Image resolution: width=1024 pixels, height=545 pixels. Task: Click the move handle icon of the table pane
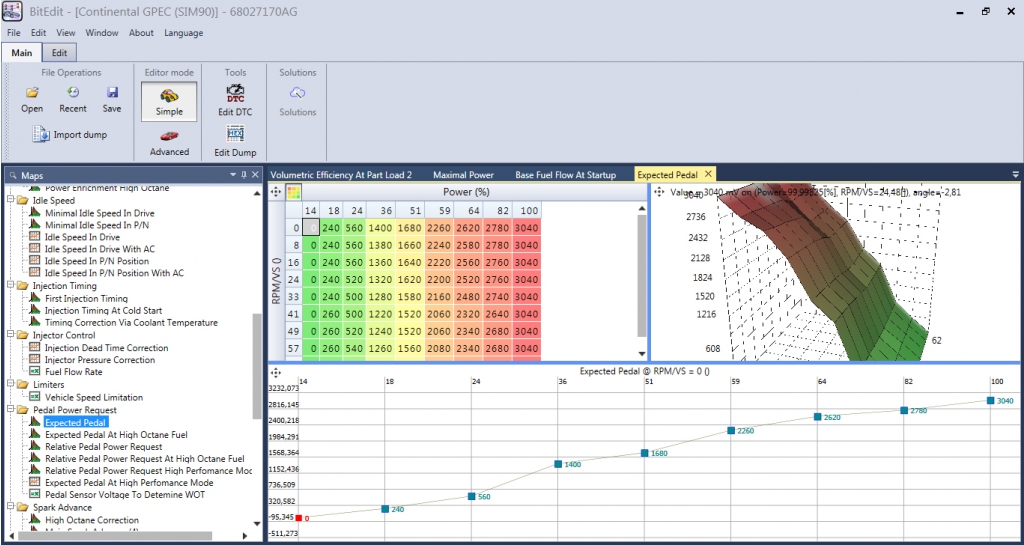[x=276, y=192]
